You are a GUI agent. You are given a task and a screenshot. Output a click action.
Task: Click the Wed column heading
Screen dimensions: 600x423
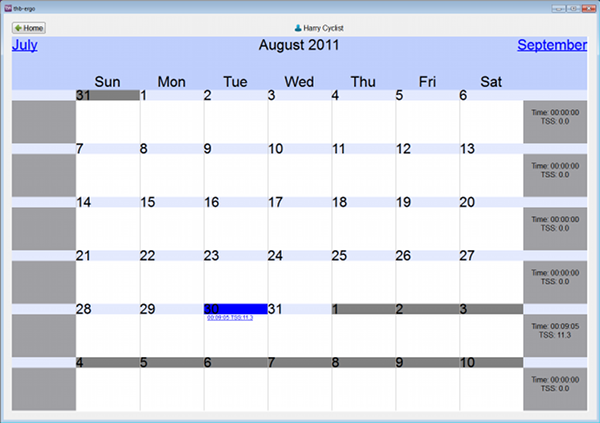coord(299,82)
